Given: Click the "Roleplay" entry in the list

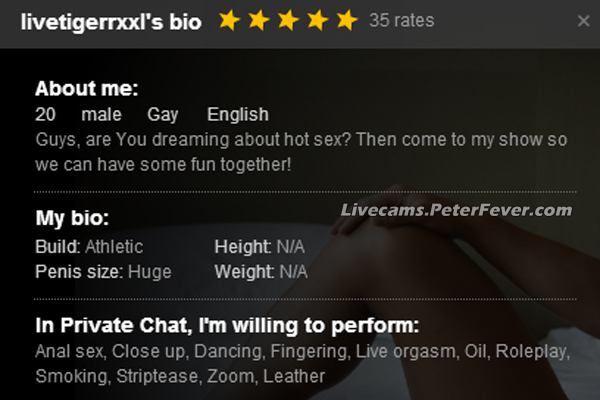Looking at the screenshot, I should (x=534, y=351).
